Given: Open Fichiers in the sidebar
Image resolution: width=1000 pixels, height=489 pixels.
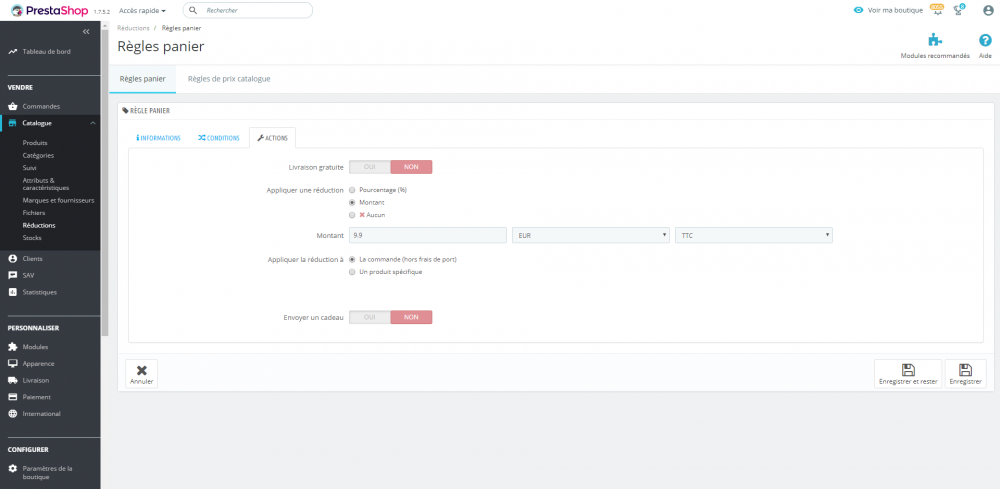Looking at the screenshot, I should click(34, 213).
